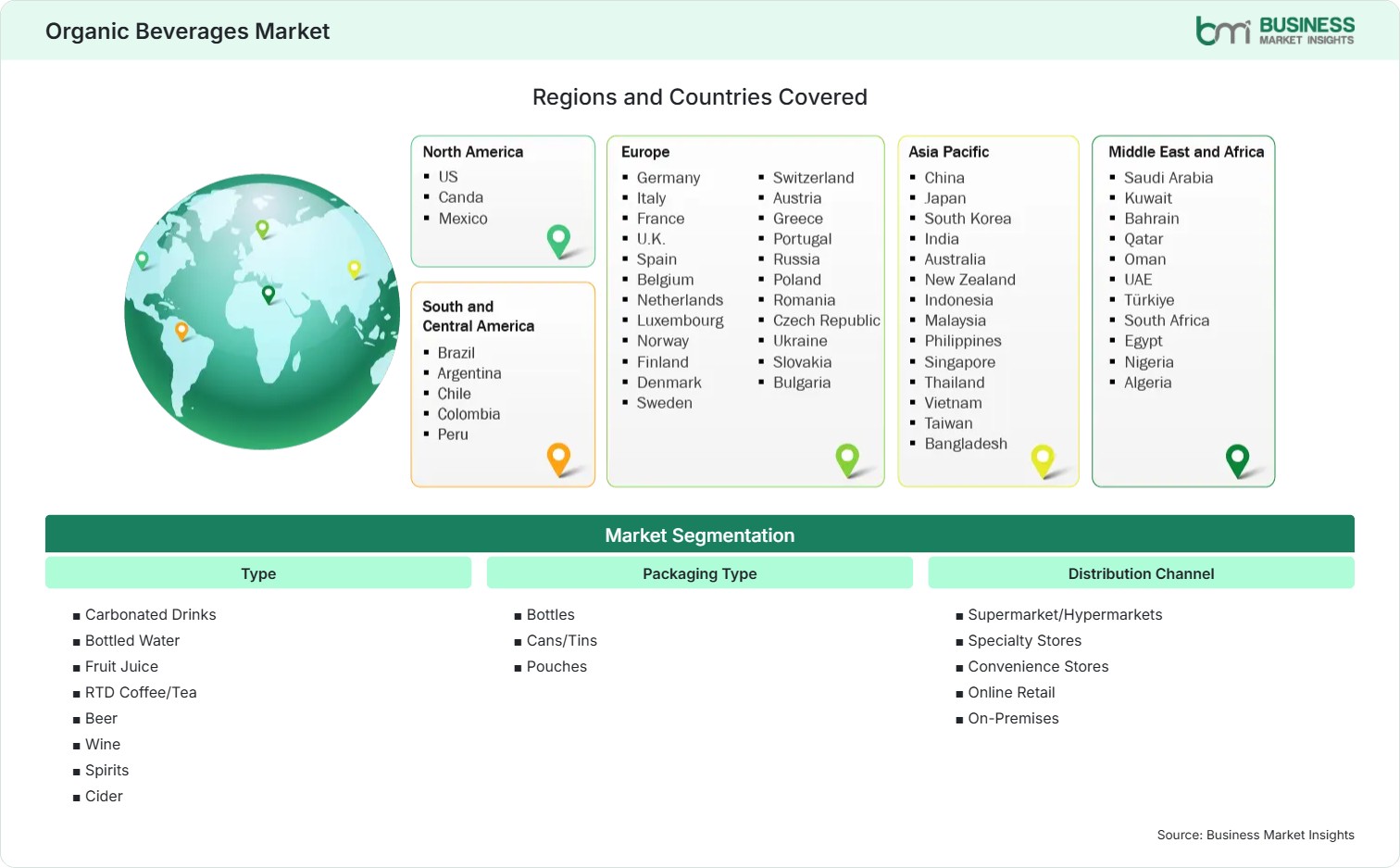Viewport: 1400px width, 868px height.
Task: Click 'Algeria' in the country list
Action: 1148,383
